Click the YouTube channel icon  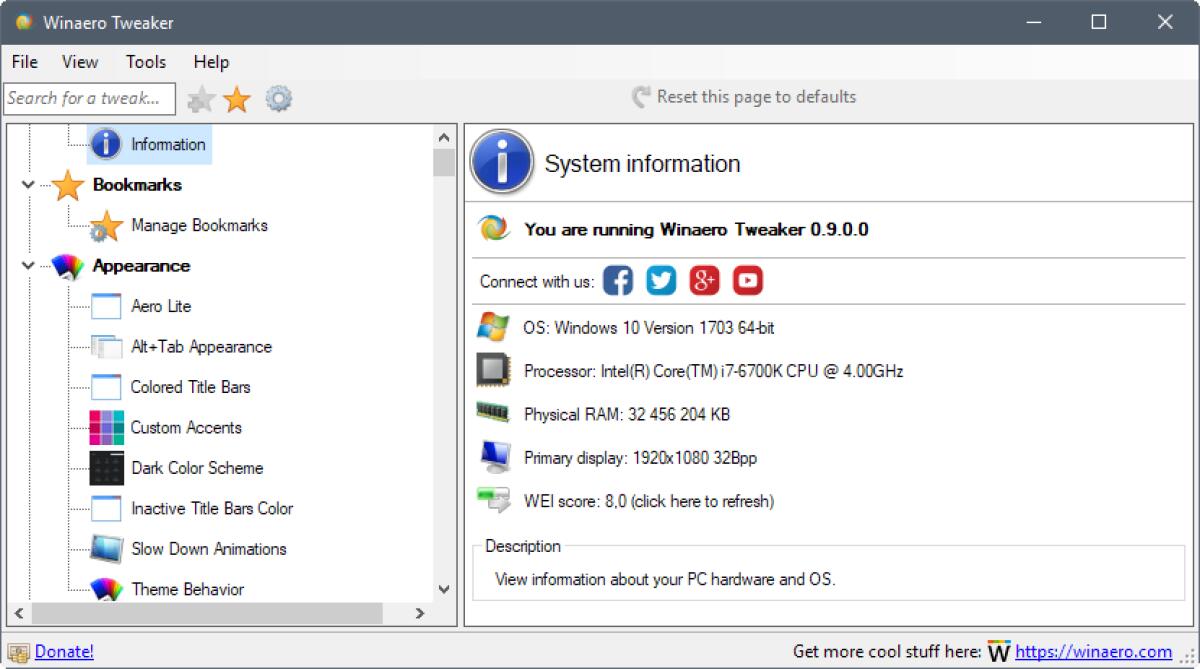pyautogui.click(x=748, y=281)
